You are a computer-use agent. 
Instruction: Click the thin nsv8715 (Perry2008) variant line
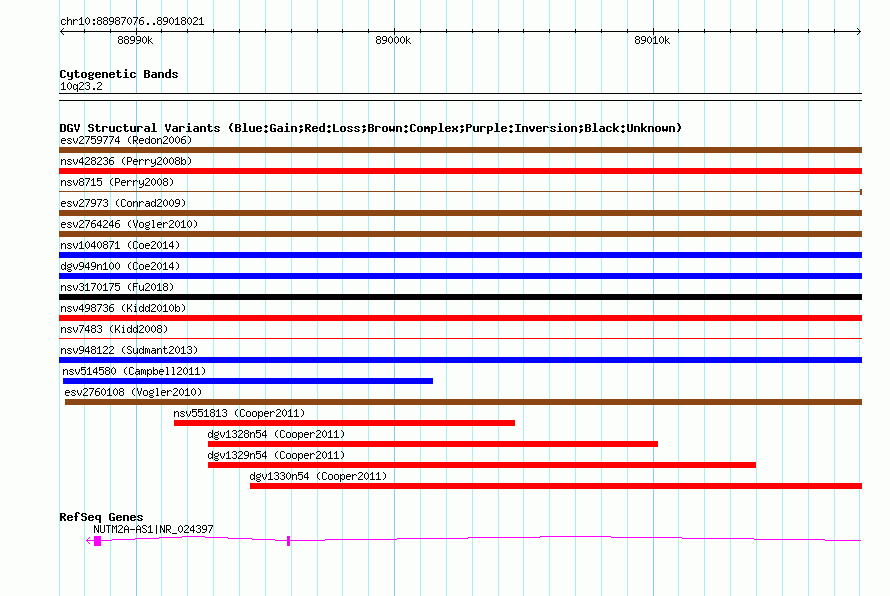click(460, 192)
